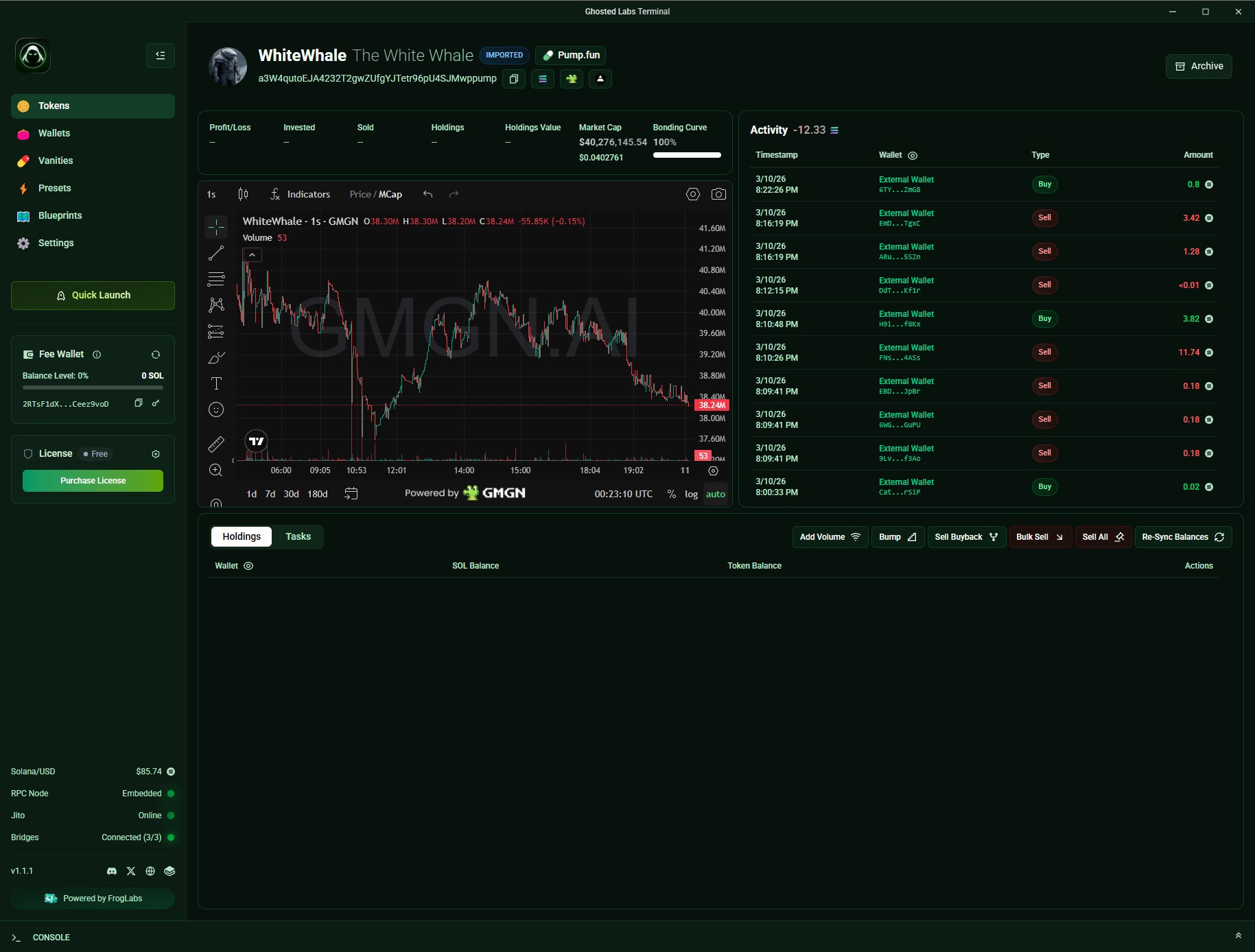The image size is (1255, 952).
Task: Click the Purchase License button
Action: (92, 480)
